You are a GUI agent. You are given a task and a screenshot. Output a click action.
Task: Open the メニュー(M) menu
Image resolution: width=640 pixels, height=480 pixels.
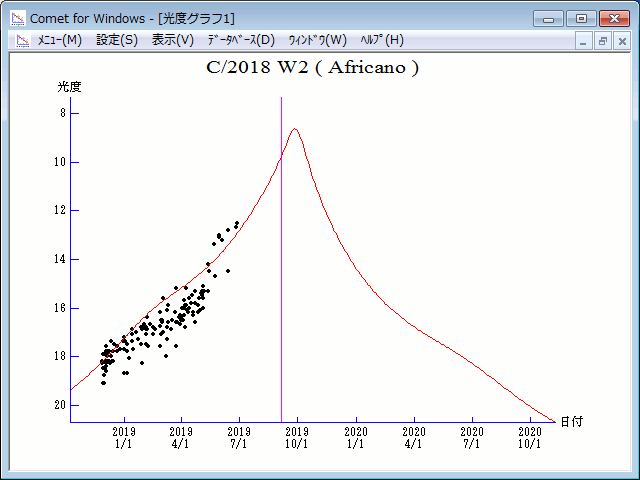click(x=59, y=40)
